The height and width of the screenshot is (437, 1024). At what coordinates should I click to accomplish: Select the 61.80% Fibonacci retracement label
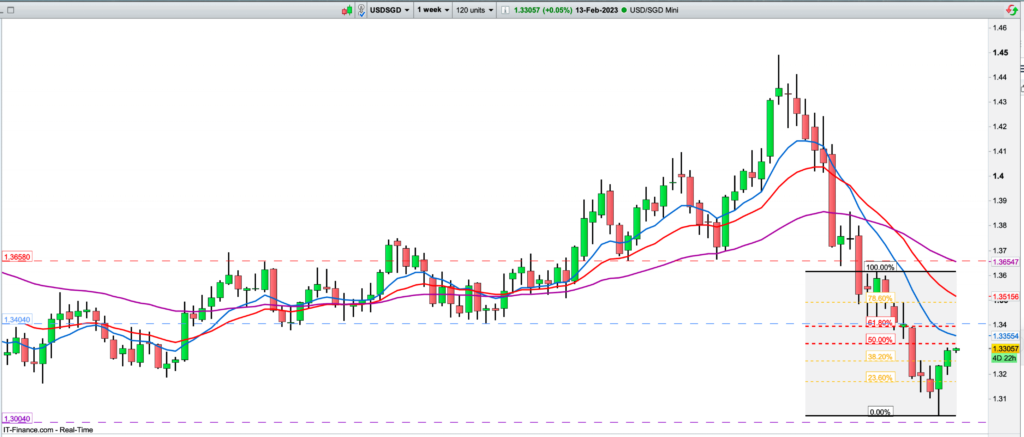click(880, 323)
